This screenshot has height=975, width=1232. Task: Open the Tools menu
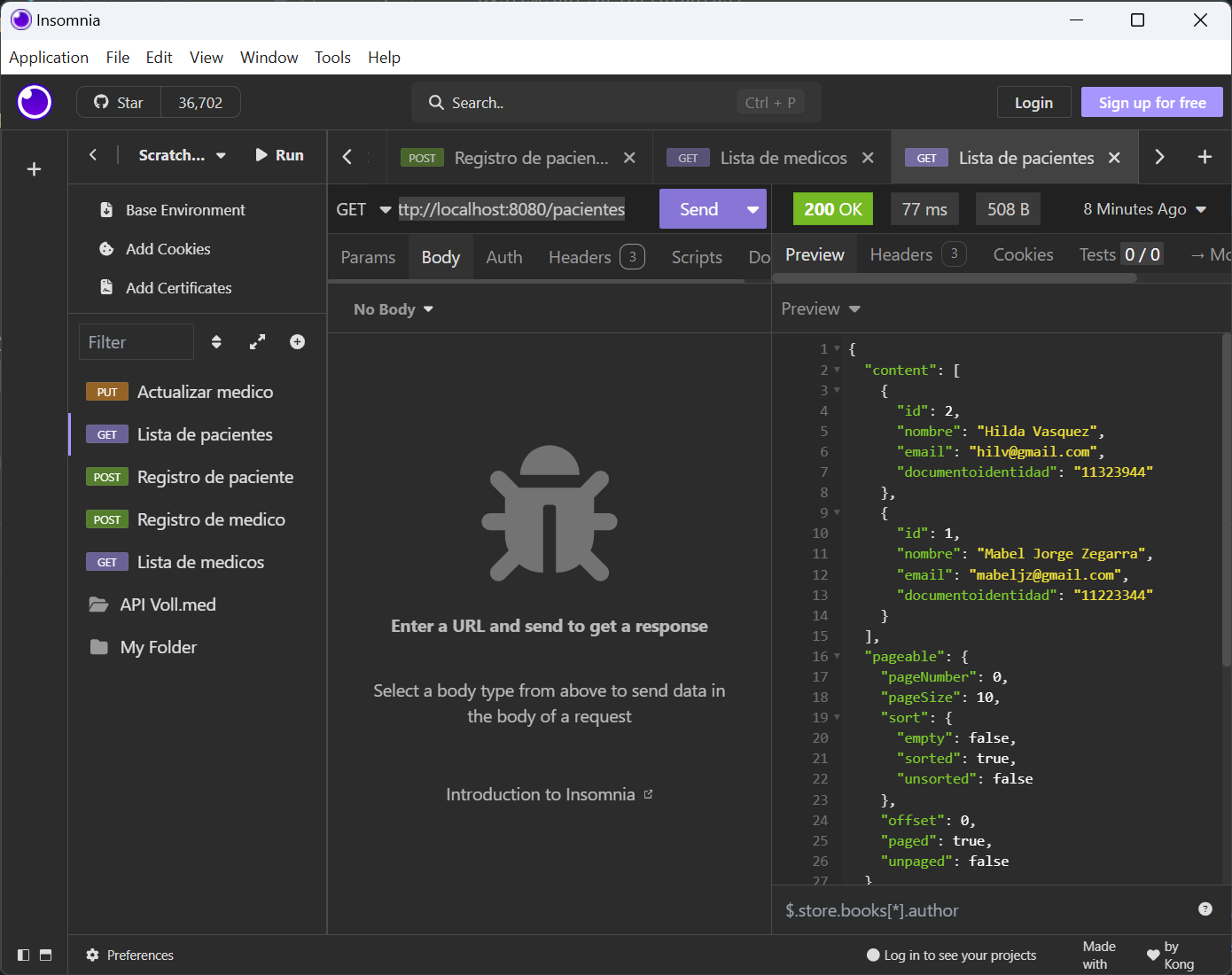(333, 57)
